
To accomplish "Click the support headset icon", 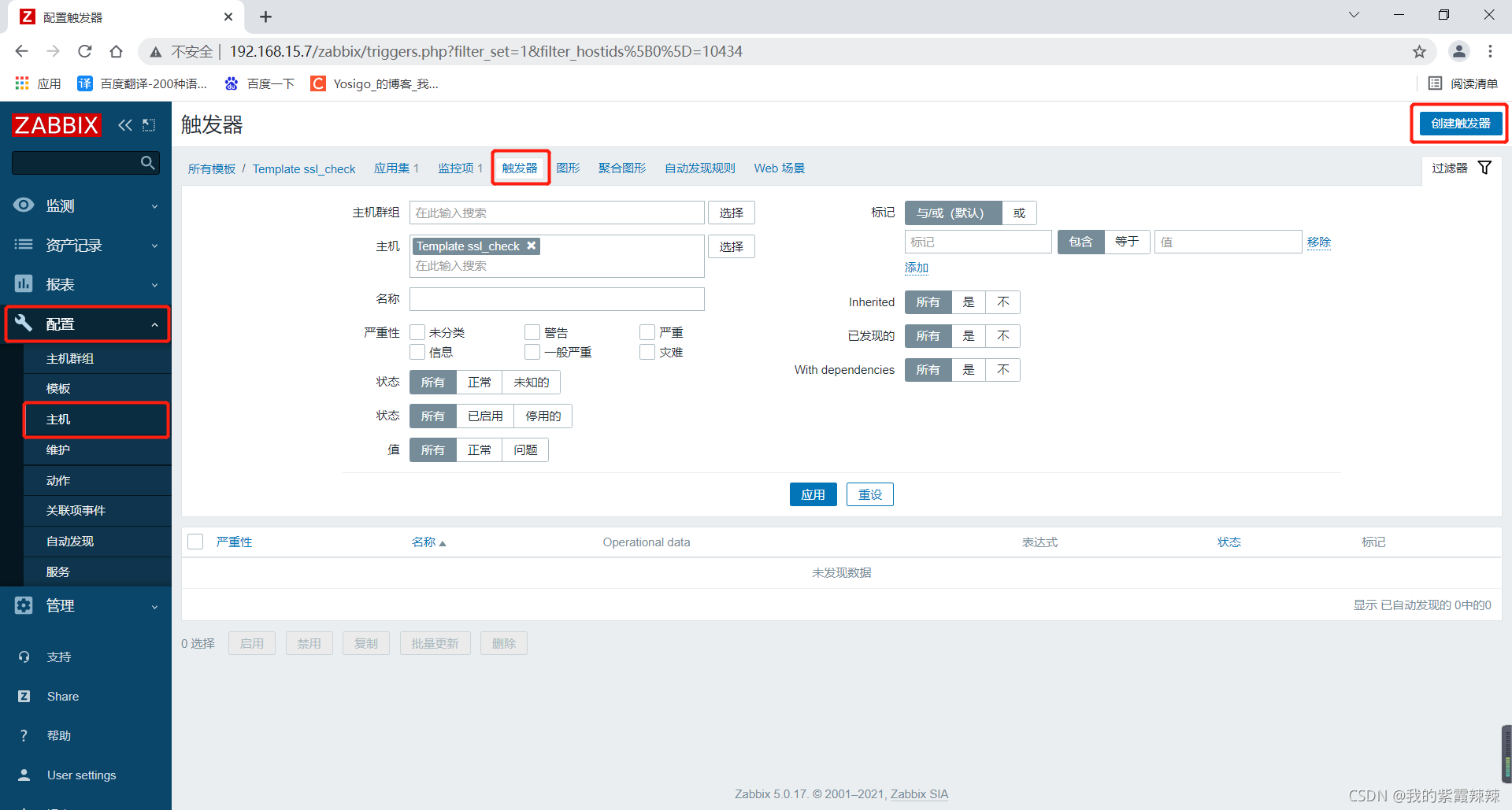I will [24, 657].
